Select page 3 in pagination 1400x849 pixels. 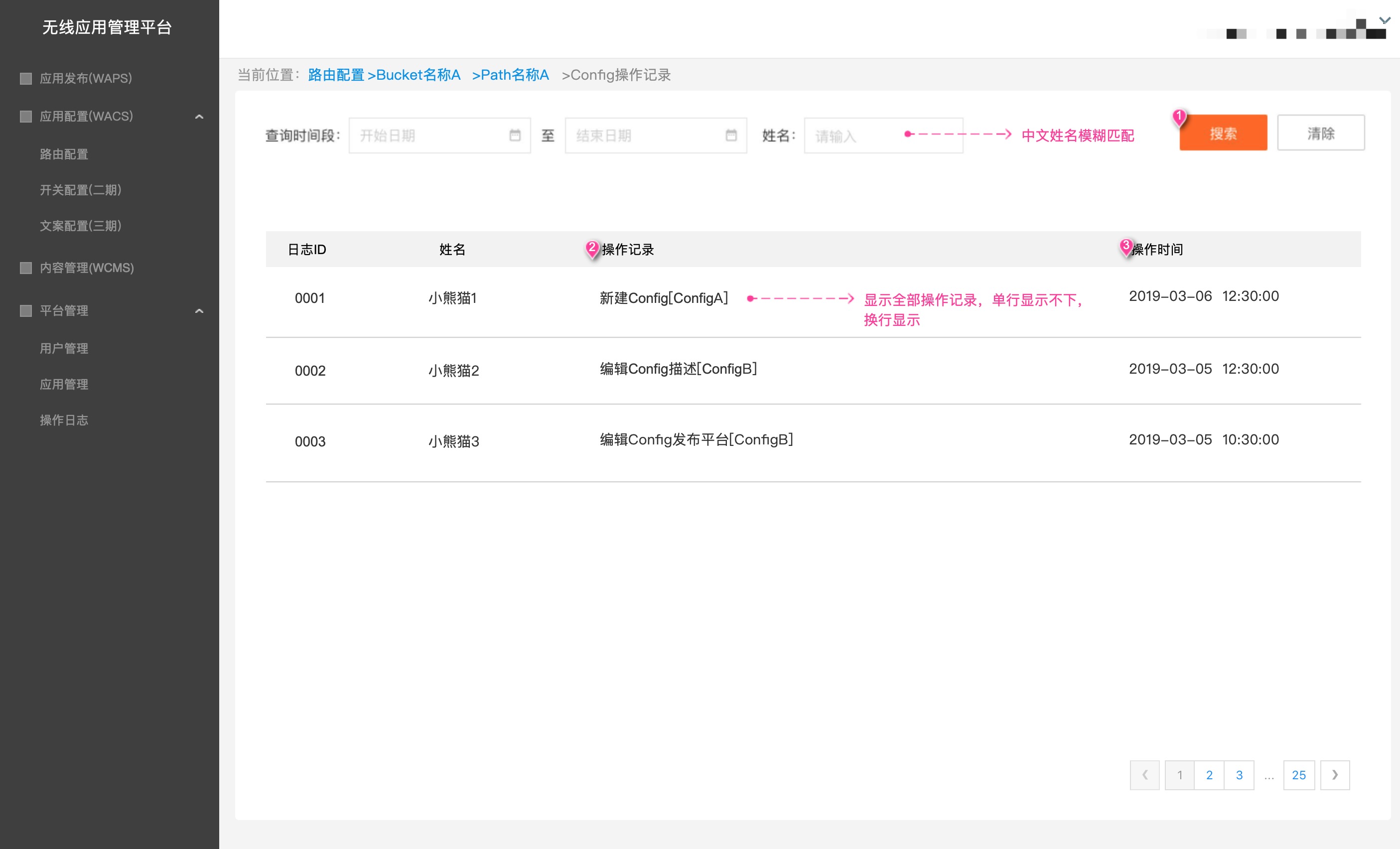[1239, 775]
